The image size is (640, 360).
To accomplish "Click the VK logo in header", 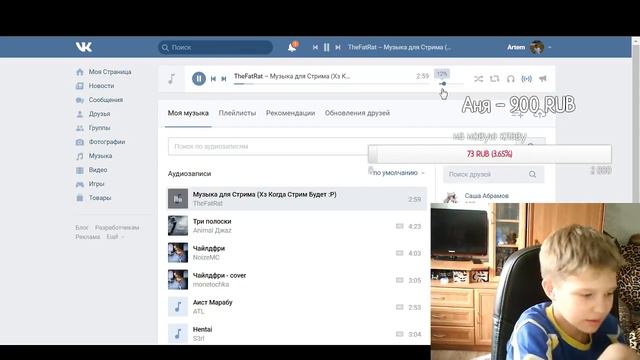I will [84, 47].
